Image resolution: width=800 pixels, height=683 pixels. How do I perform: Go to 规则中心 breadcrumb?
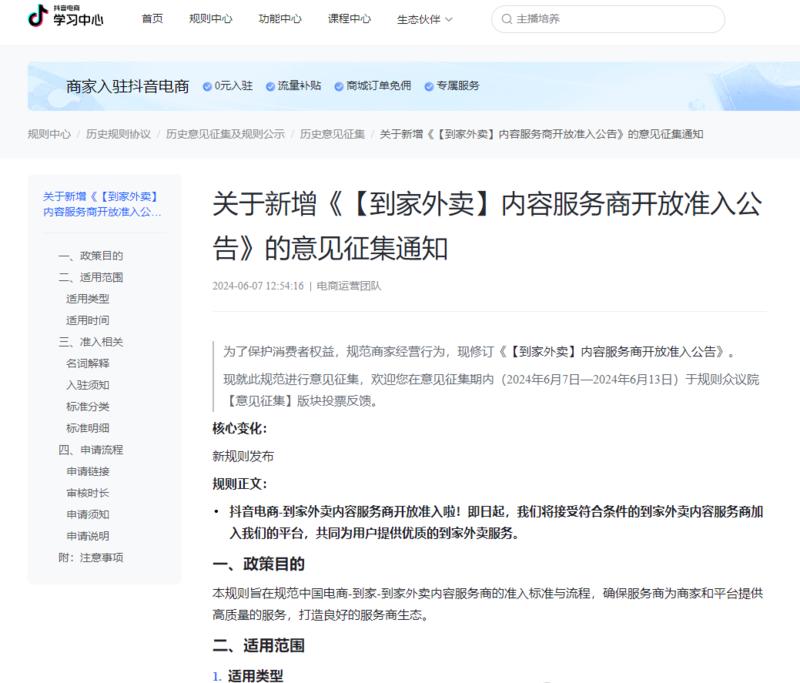(x=49, y=134)
